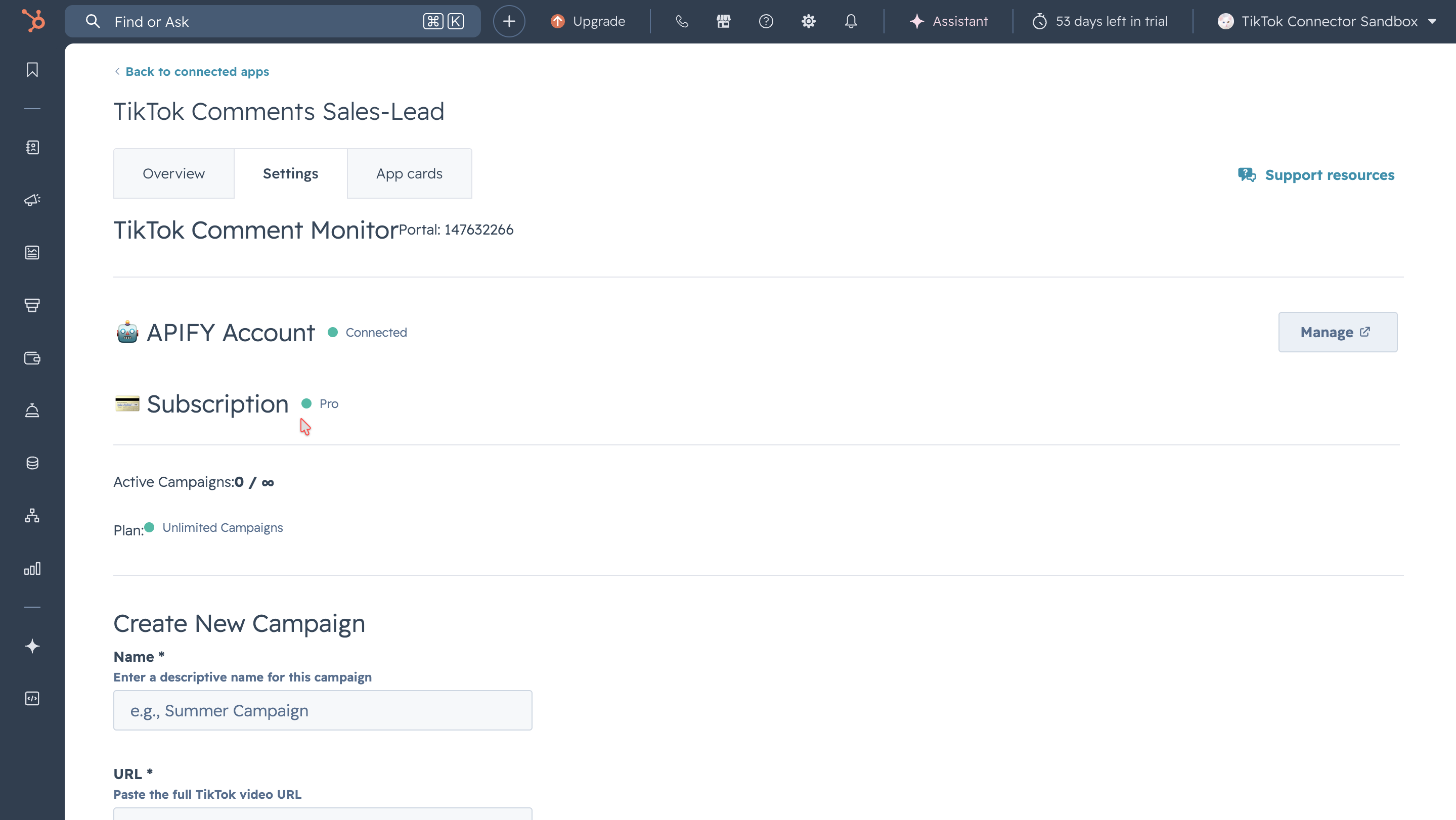Click the 53 days left in trial text

click(x=1111, y=21)
